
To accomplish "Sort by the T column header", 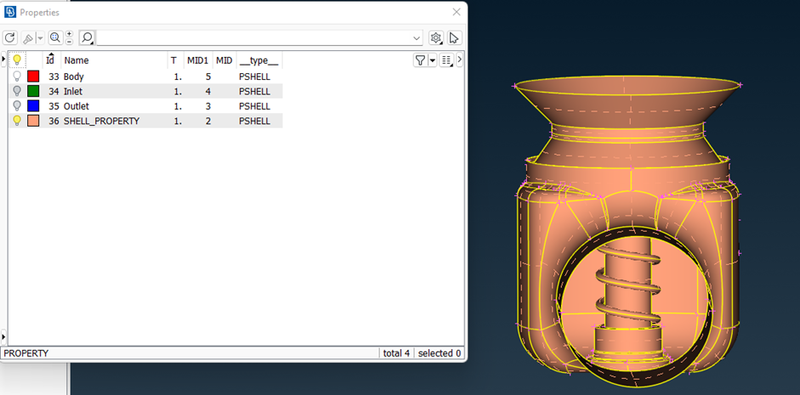I will coord(173,60).
